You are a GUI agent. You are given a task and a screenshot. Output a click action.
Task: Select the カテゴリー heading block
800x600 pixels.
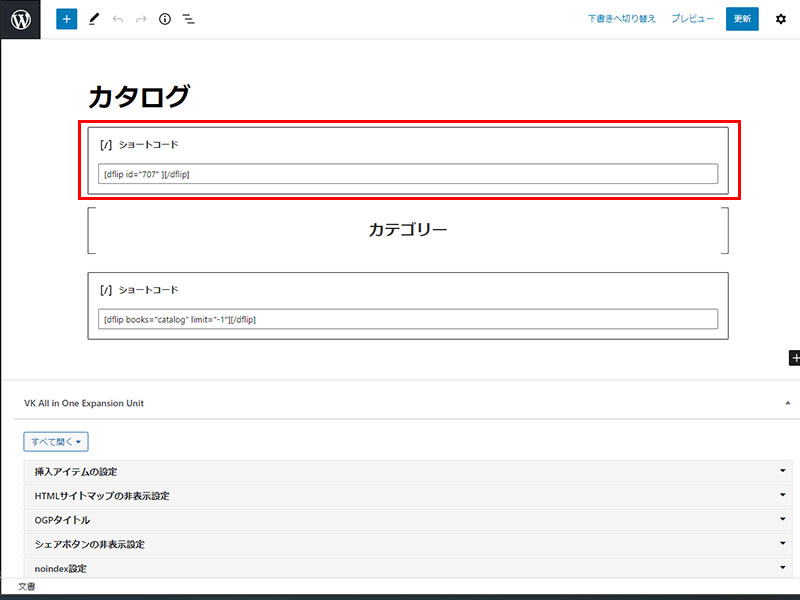pos(408,230)
